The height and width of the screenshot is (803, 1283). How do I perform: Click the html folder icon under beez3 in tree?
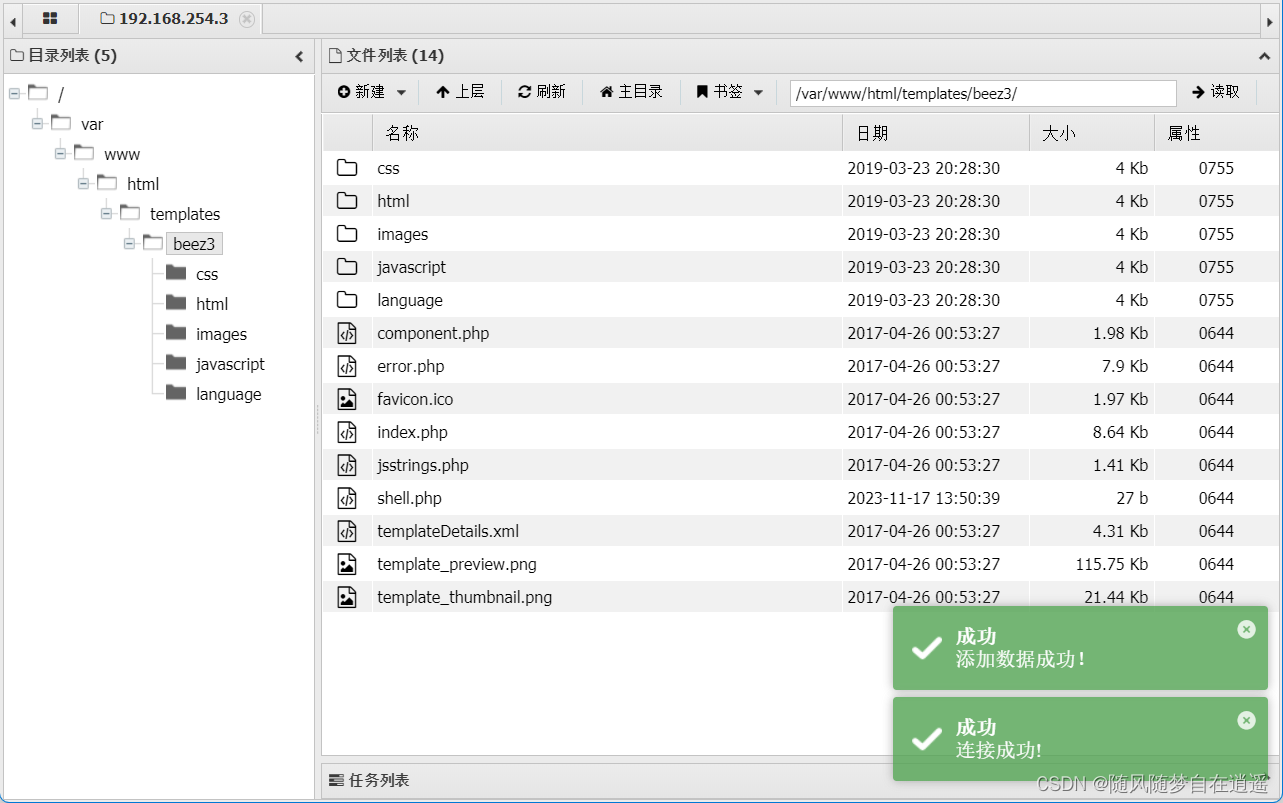click(x=176, y=303)
